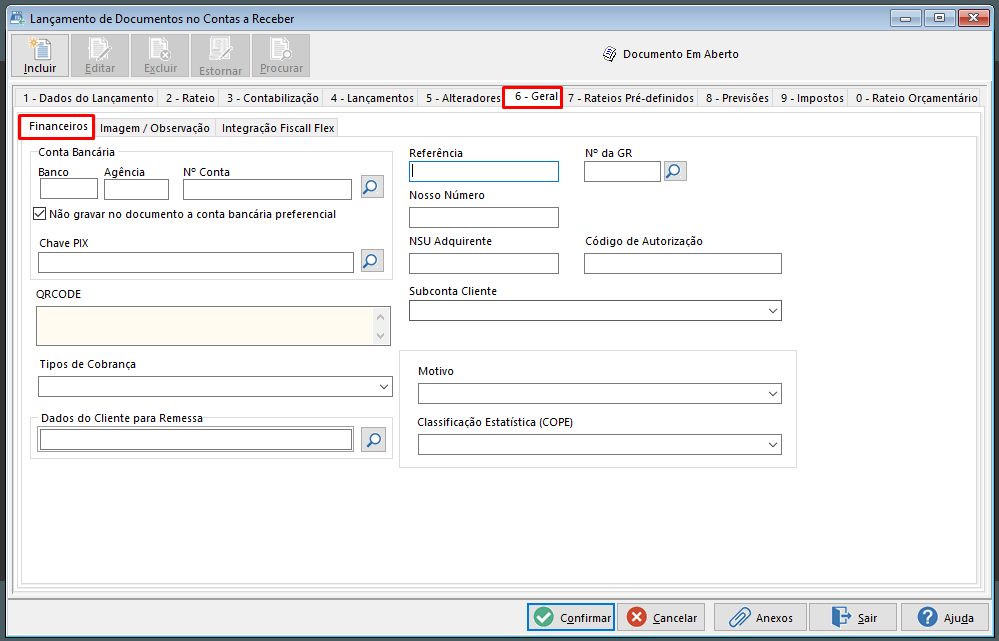This screenshot has height=641, width=999.
Task: Maximize the Lançamento de Documentos window
Action: coord(939,18)
